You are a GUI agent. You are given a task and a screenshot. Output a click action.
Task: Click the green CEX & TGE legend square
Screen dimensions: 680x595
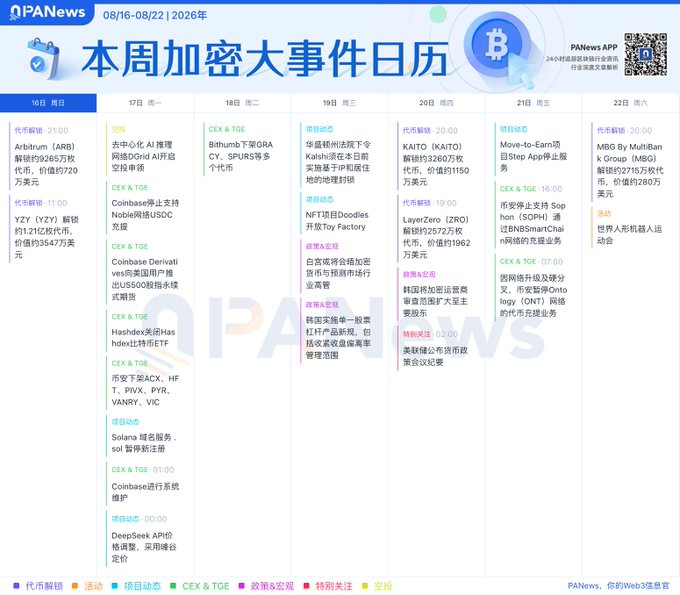tap(173, 585)
